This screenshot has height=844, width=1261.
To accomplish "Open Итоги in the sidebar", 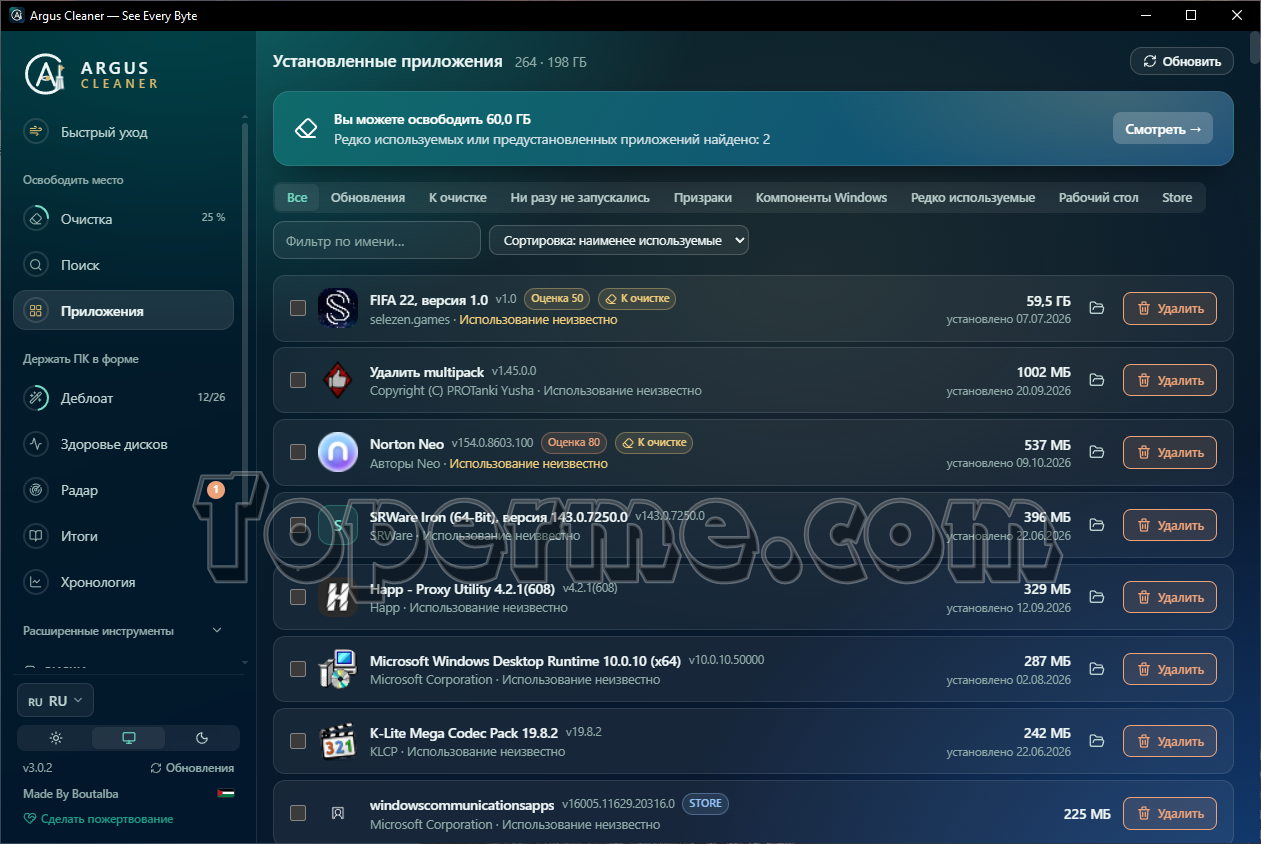I will point(123,536).
